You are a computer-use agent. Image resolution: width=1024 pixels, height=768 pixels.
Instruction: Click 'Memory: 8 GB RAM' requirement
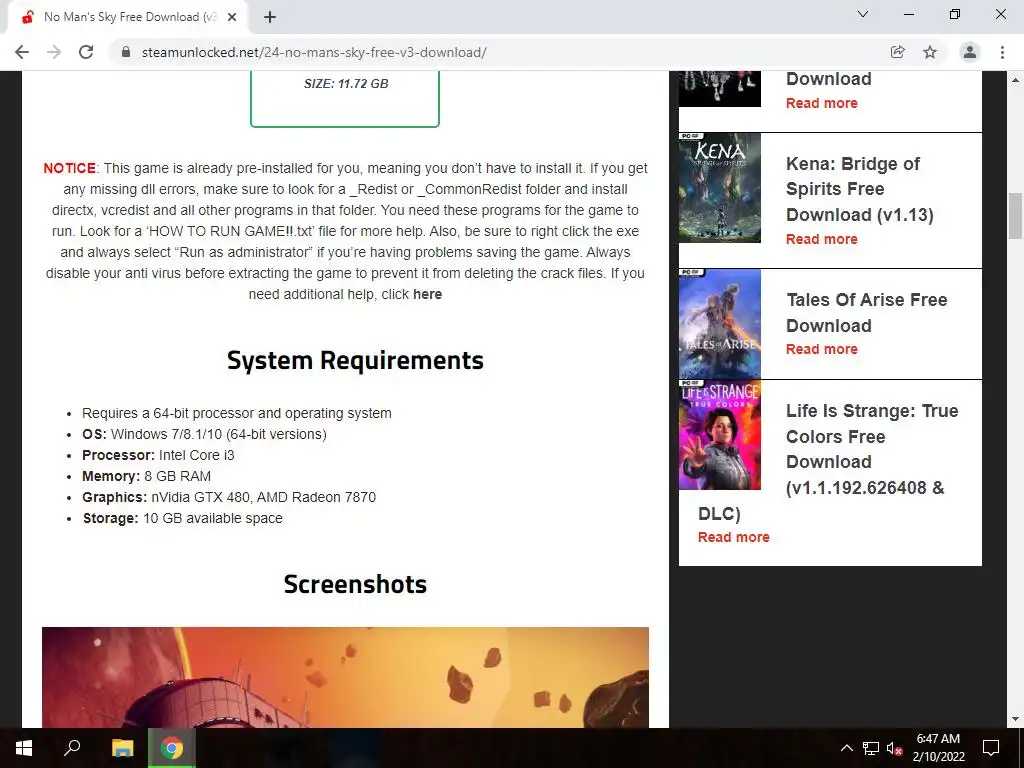146,476
